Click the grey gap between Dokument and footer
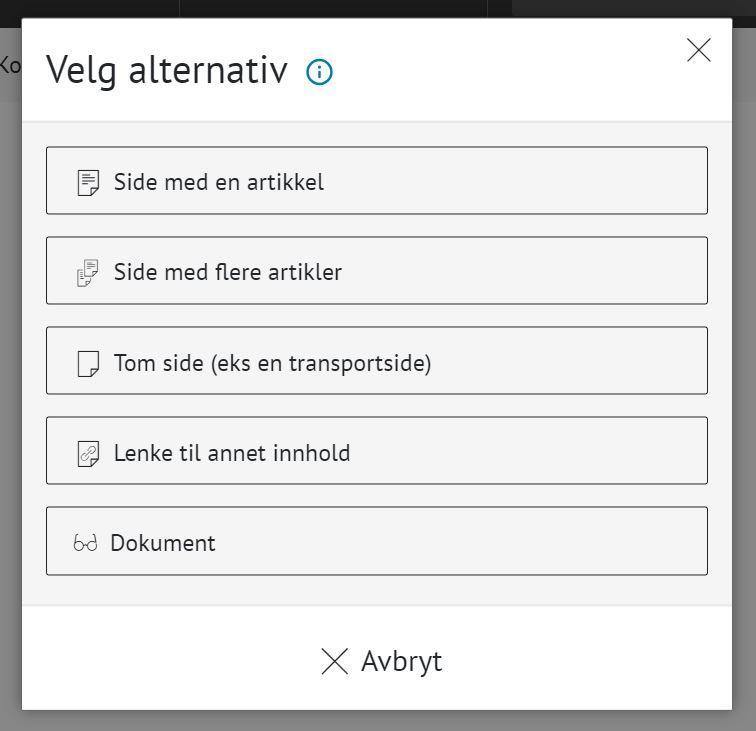The width and height of the screenshot is (756, 731). pos(377,590)
